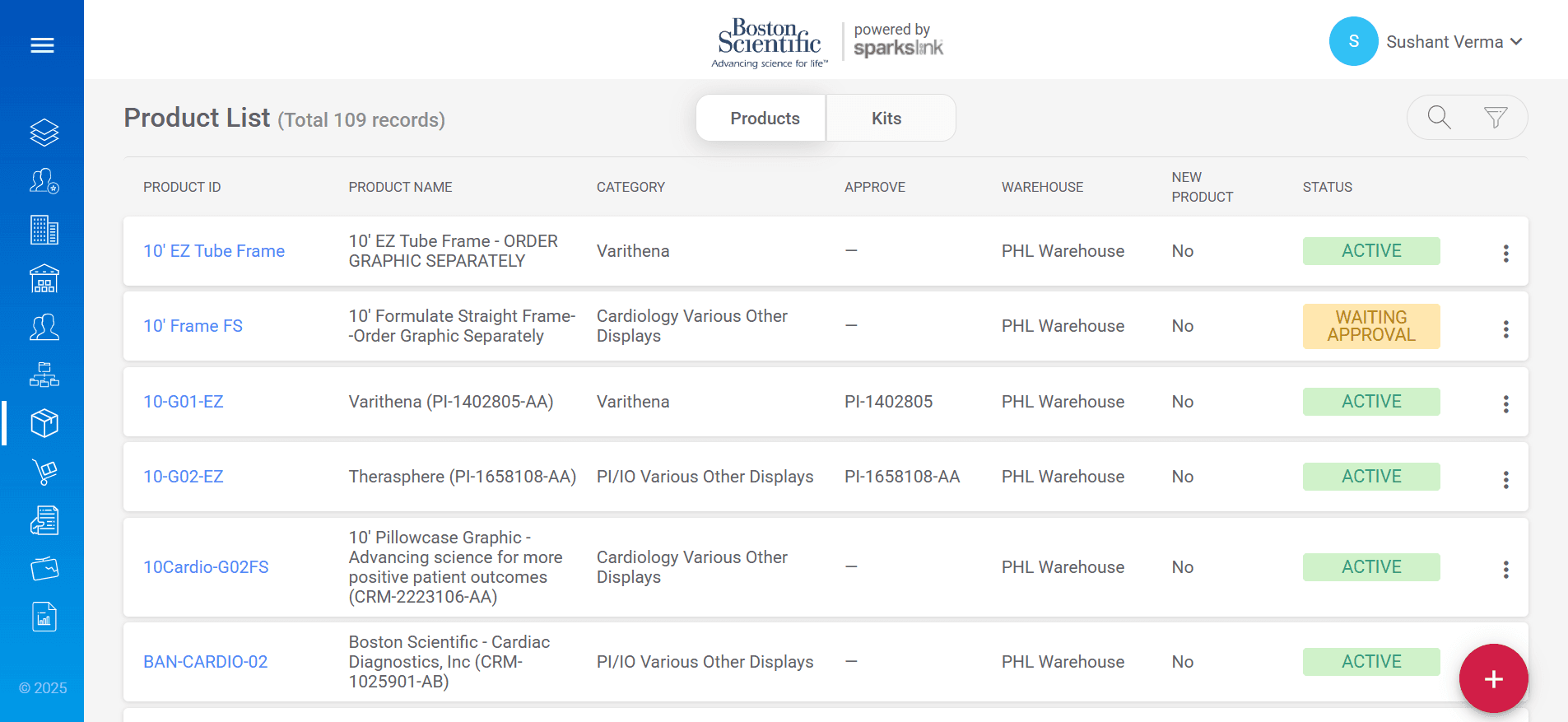Click the ACTIVE badge for BAN-CARDIO-02
1568x722 pixels.
tap(1371, 662)
